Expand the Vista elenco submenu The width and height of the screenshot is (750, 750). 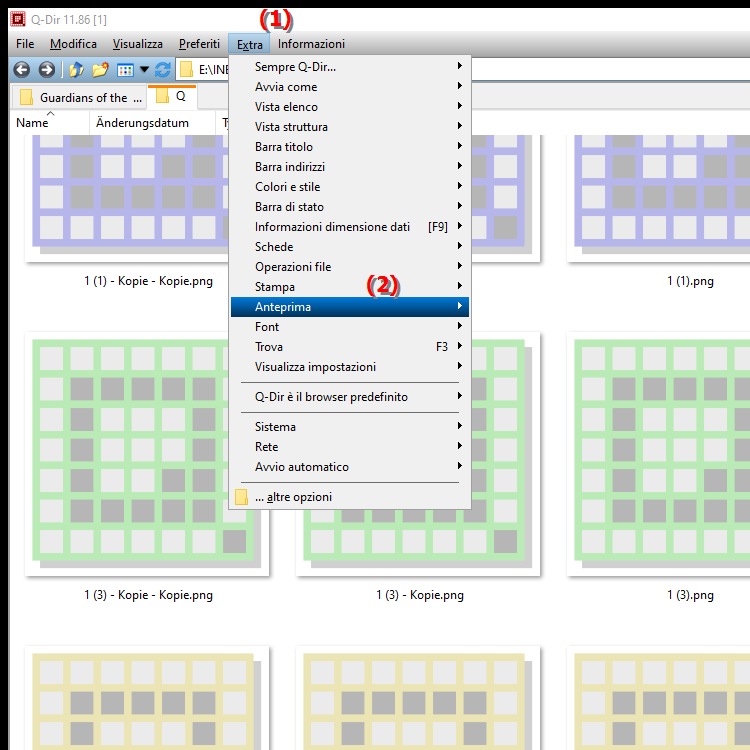point(350,107)
